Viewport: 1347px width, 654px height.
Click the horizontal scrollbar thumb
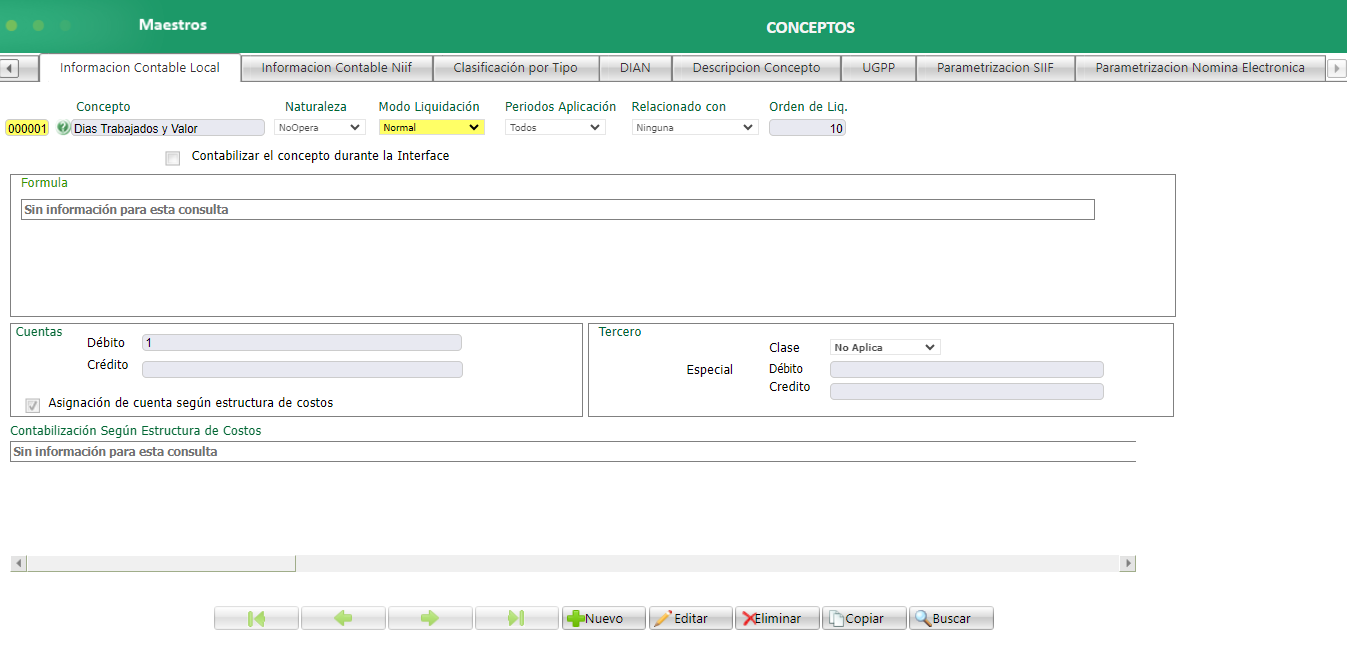(x=160, y=564)
